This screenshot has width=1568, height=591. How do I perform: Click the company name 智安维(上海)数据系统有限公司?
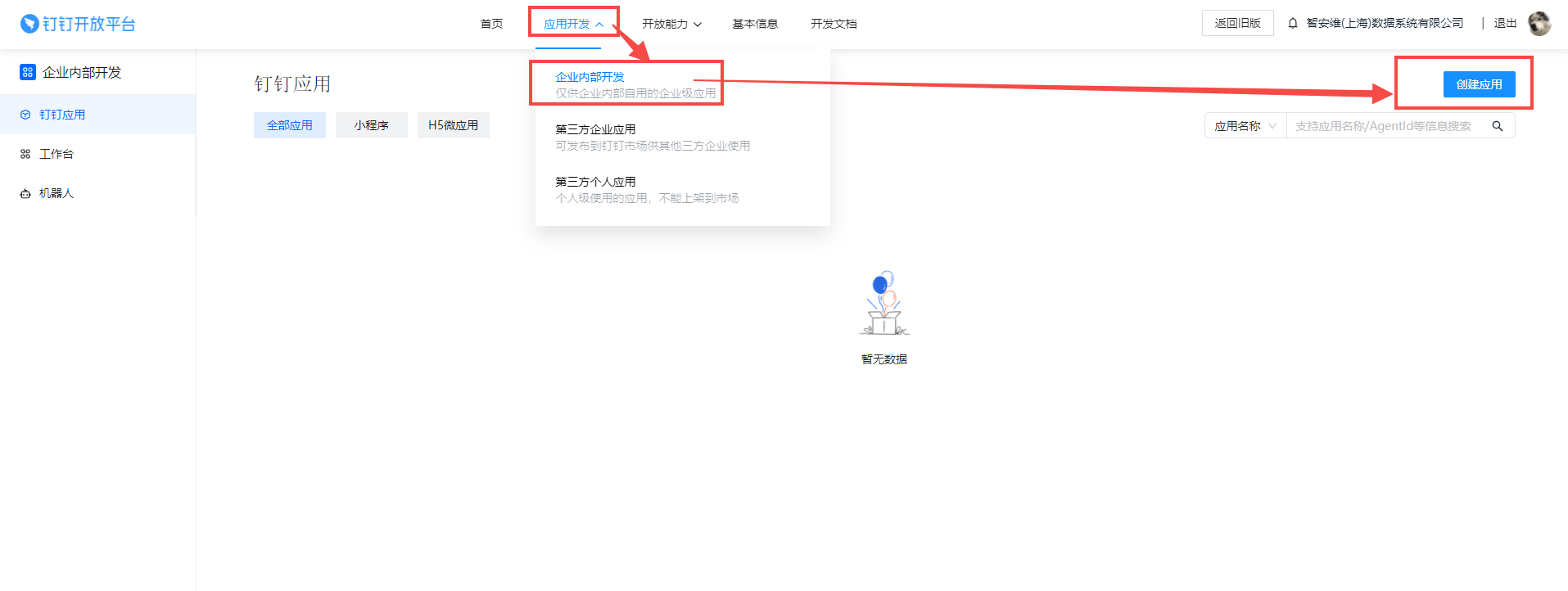coord(1385,23)
